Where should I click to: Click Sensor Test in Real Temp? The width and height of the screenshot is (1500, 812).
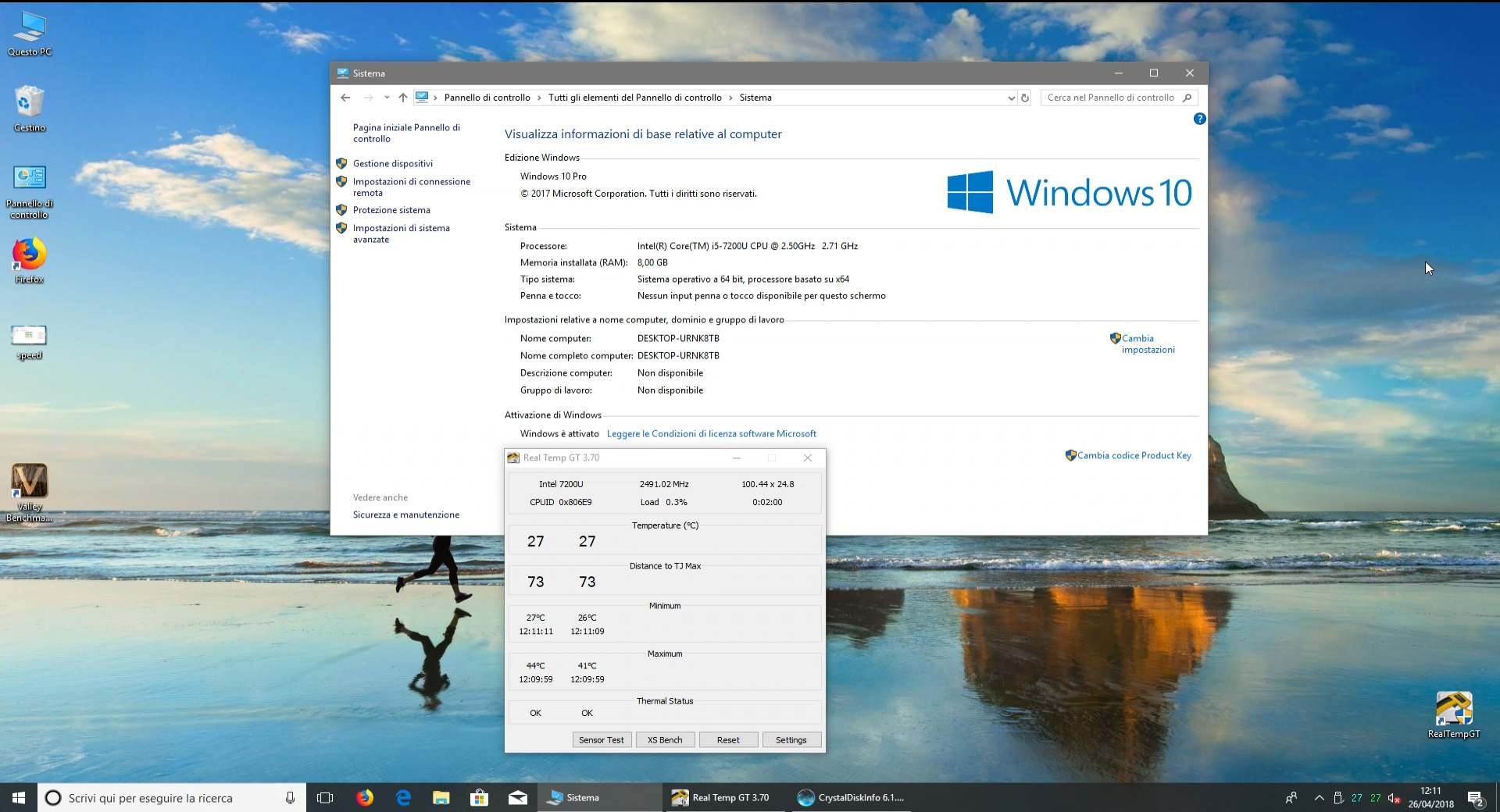click(x=602, y=739)
